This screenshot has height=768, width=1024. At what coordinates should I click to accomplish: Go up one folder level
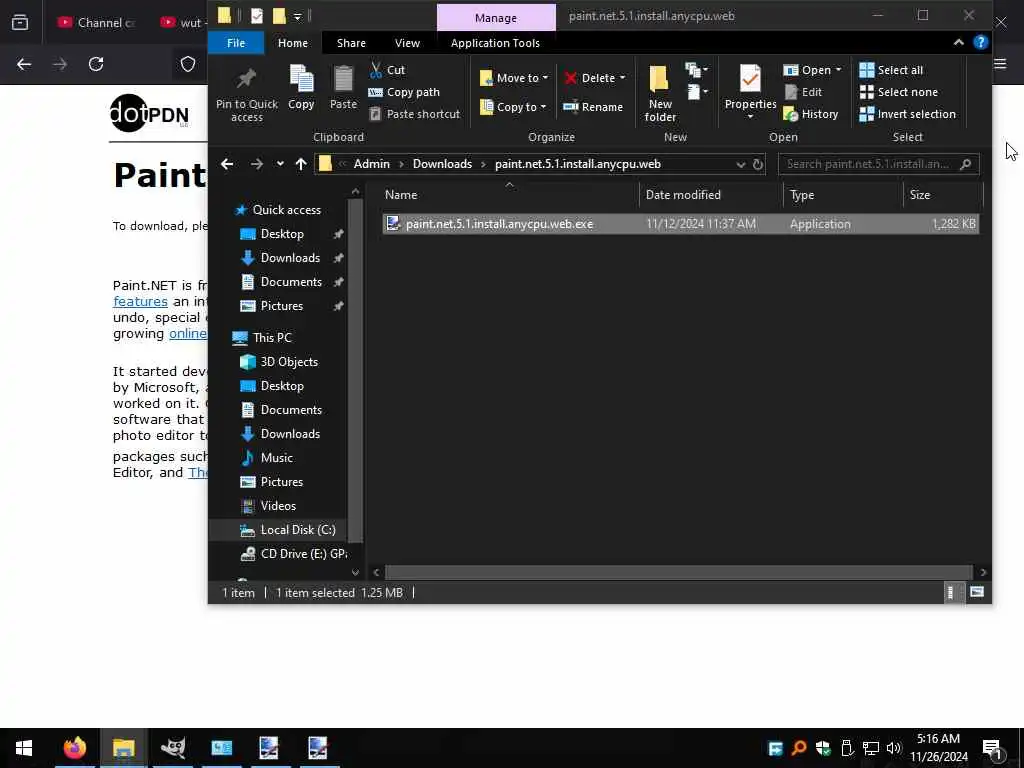[300, 164]
